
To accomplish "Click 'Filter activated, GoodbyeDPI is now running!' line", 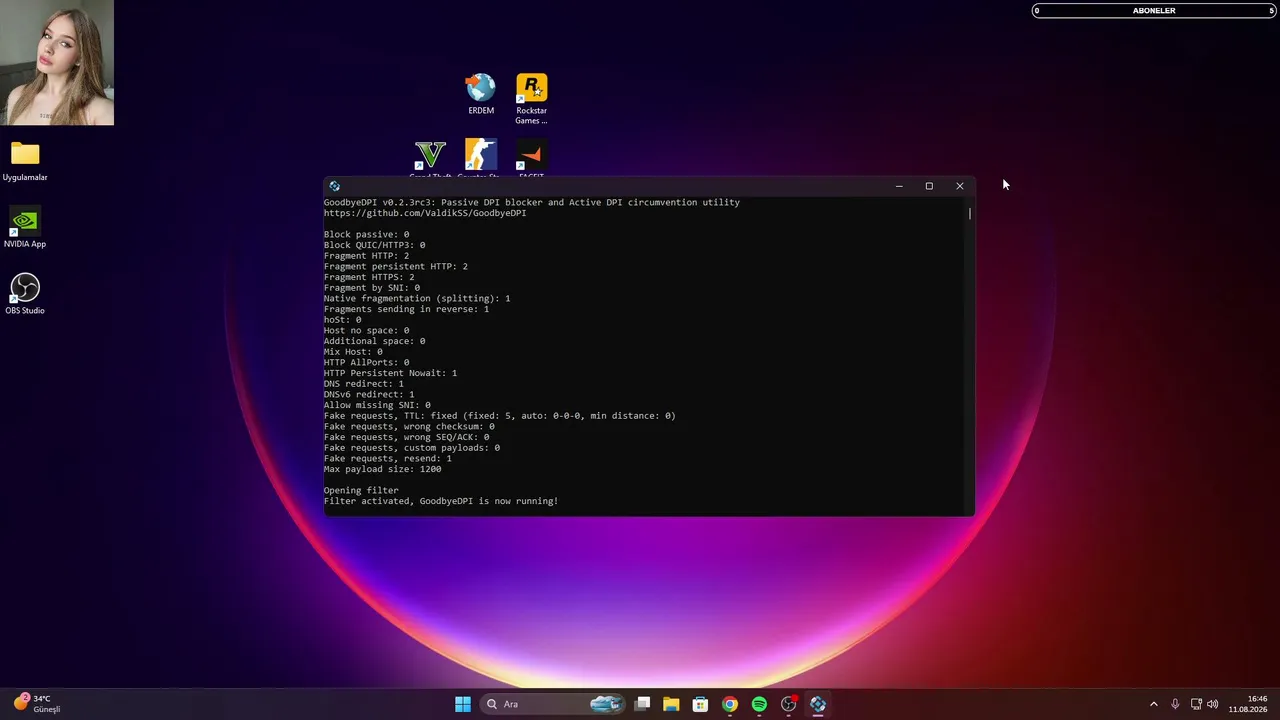I will [x=441, y=501].
